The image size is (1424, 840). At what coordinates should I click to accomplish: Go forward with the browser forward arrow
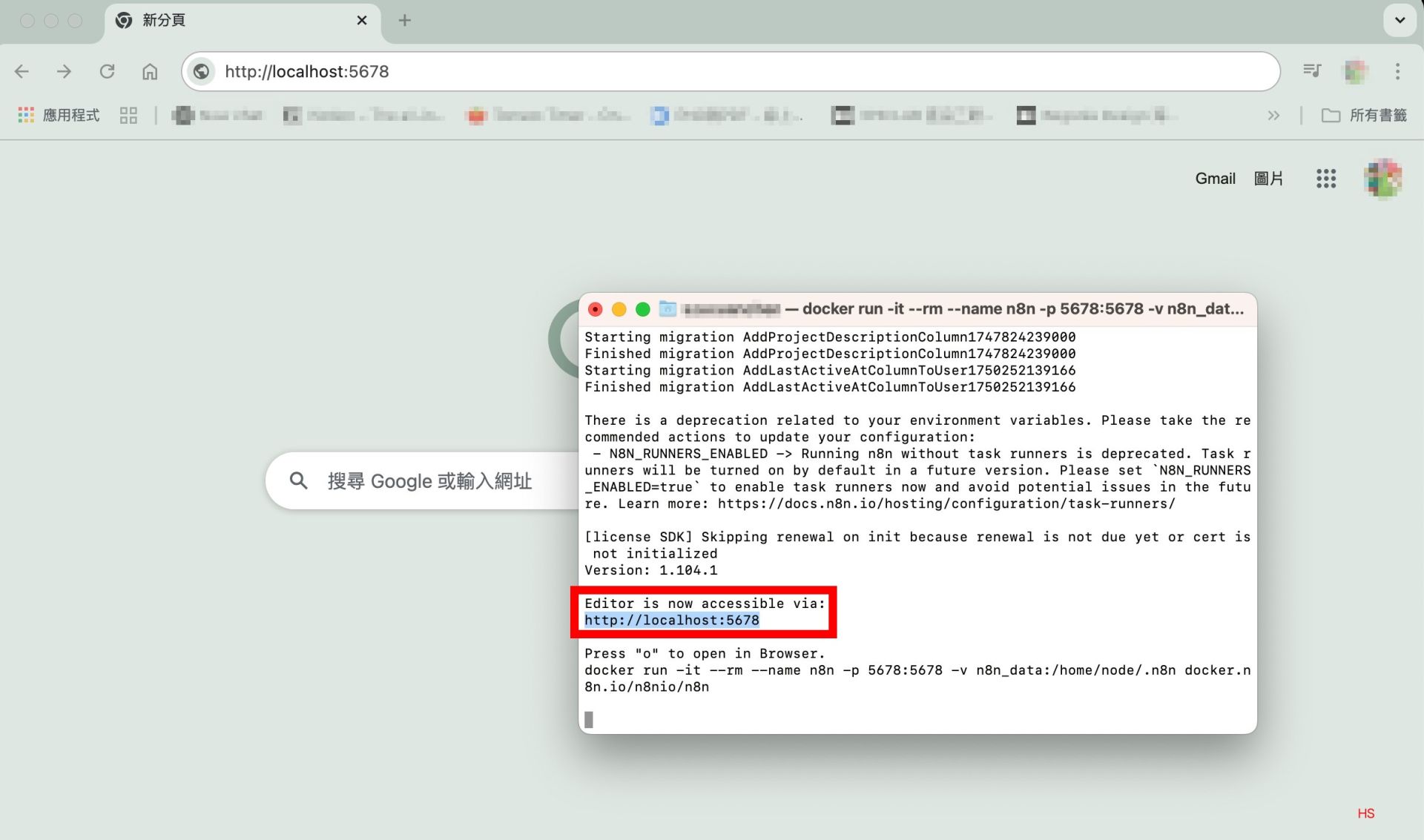[64, 71]
